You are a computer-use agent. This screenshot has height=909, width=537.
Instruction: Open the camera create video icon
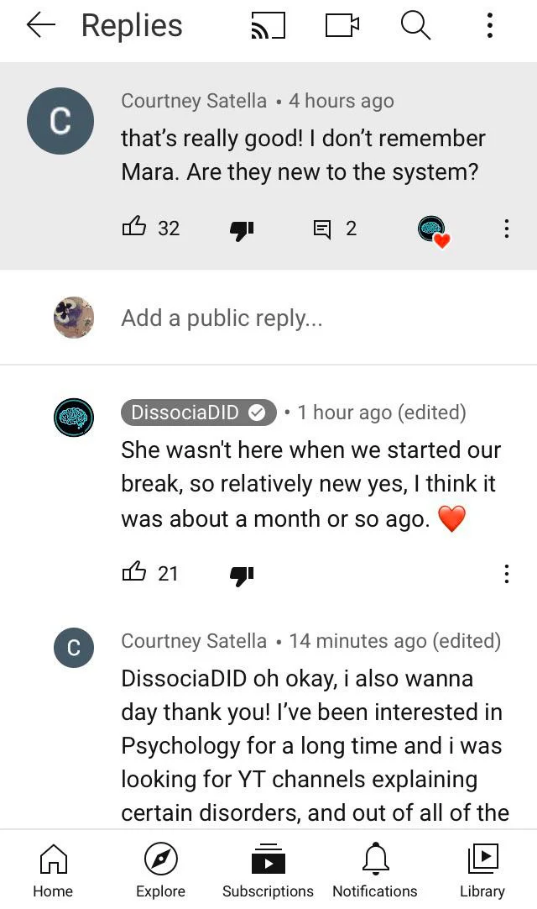click(x=342, y=26)
